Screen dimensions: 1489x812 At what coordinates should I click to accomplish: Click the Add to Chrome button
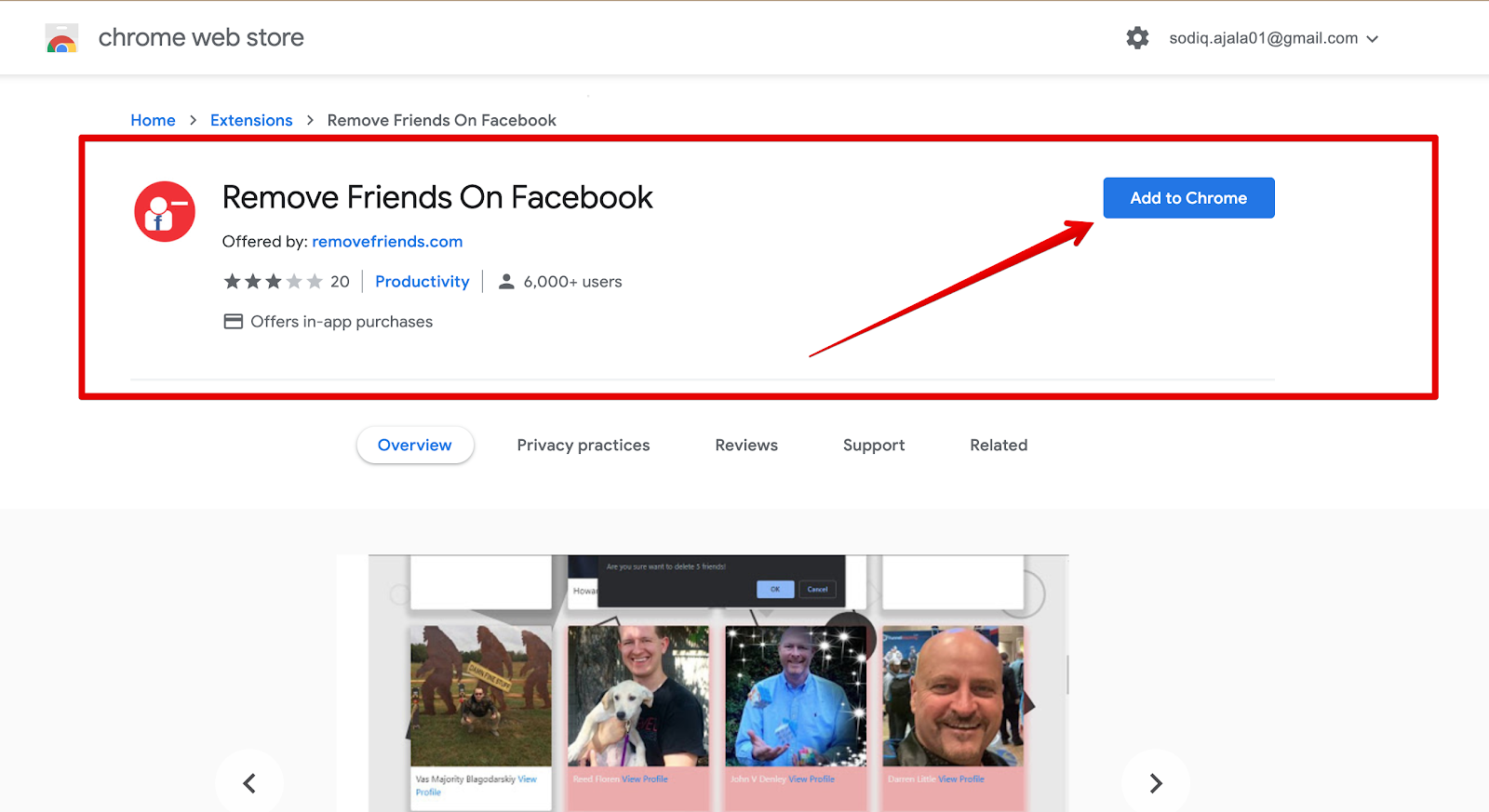tap(1188, 198)
